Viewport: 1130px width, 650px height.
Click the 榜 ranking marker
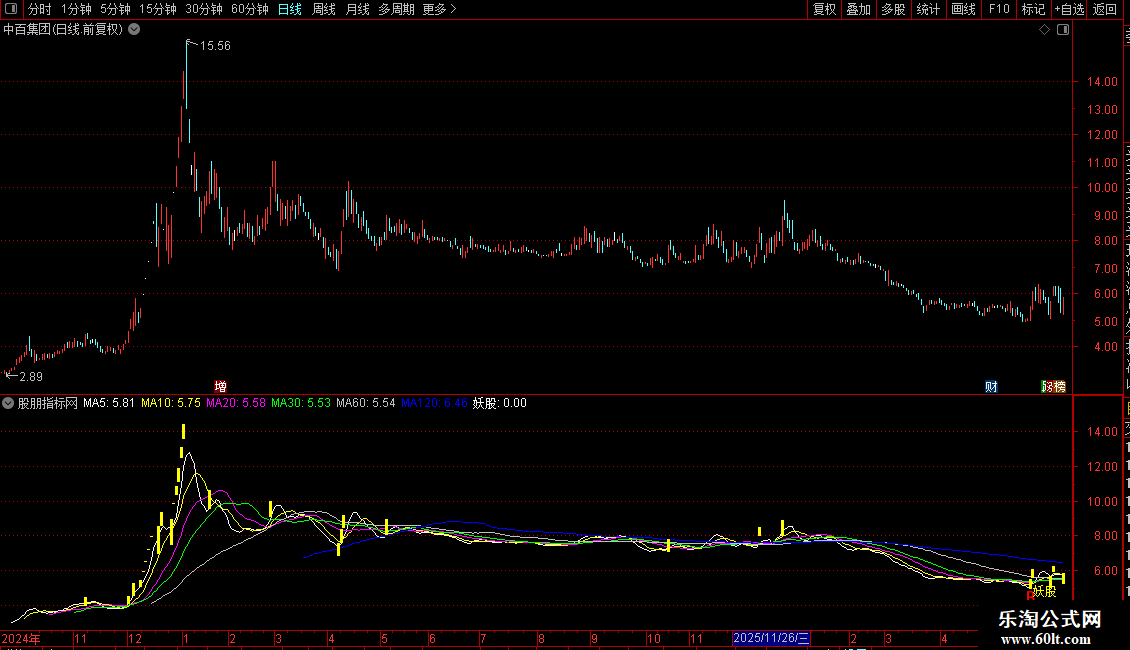click(1058, 387)
